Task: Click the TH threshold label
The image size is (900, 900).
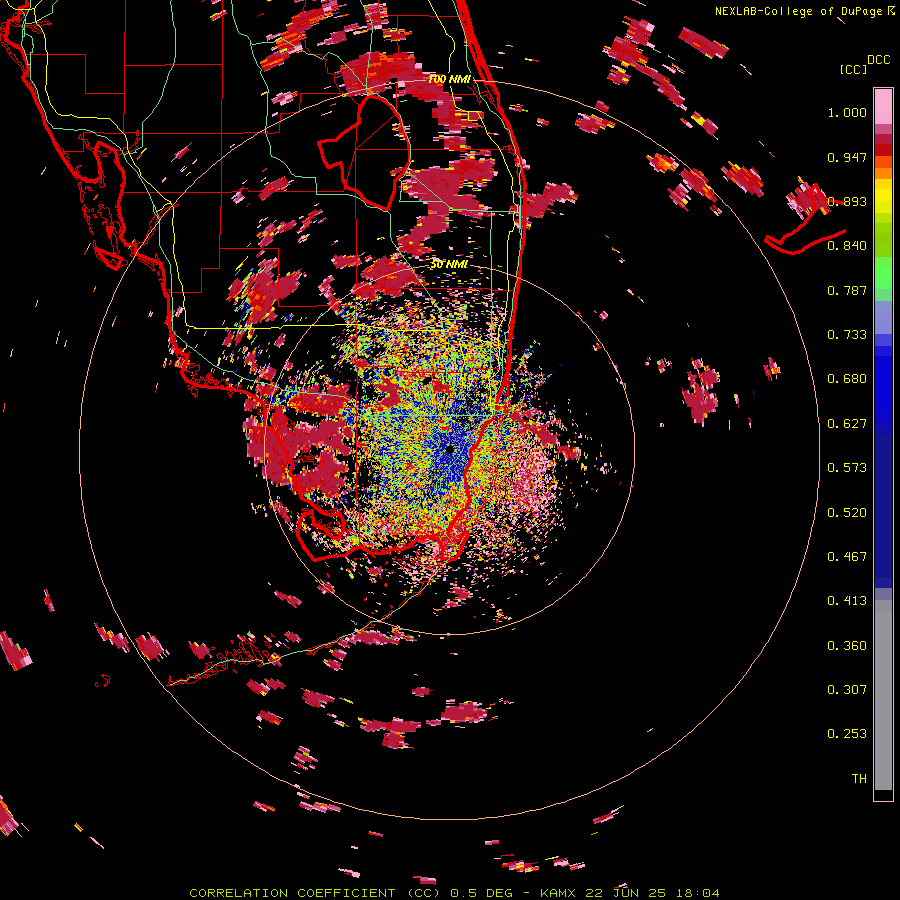Action: (859, 779)
